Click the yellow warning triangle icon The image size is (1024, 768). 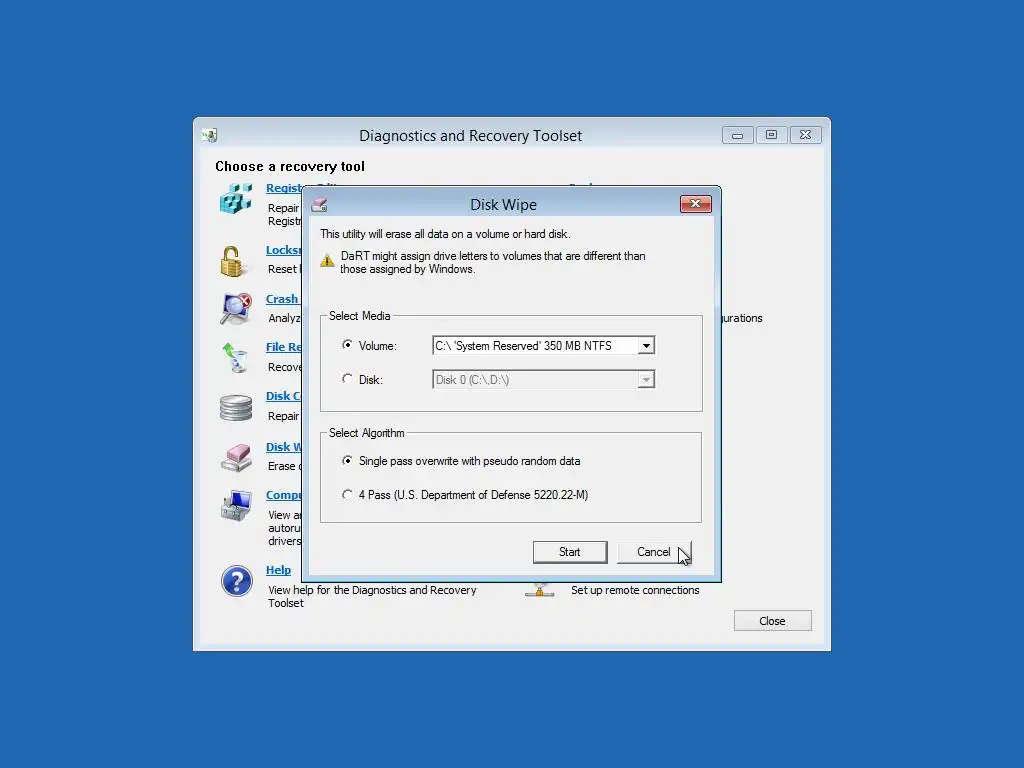coord(327,261)
